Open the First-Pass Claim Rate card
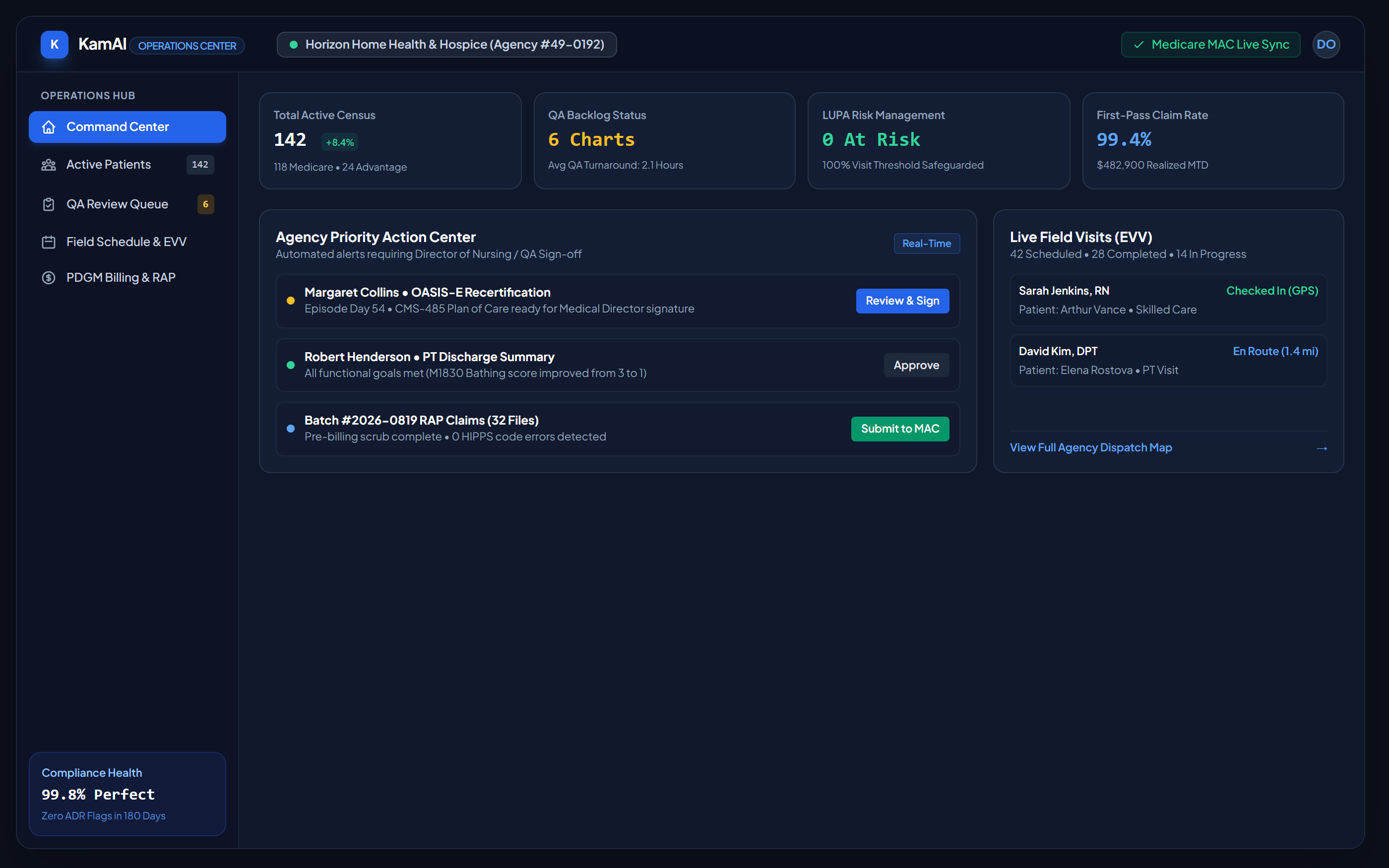Screen dimensions: 1389x868 [x=1213, y=141]
